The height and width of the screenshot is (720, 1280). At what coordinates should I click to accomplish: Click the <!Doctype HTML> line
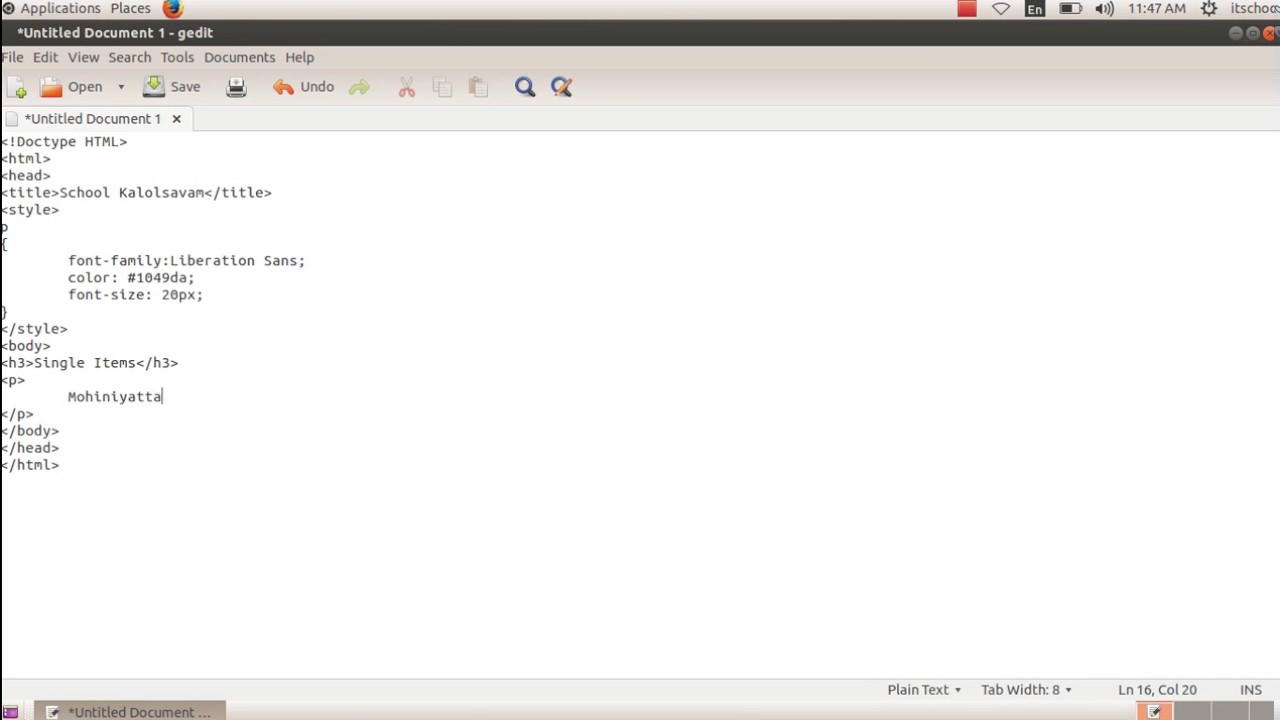[64, 142]
